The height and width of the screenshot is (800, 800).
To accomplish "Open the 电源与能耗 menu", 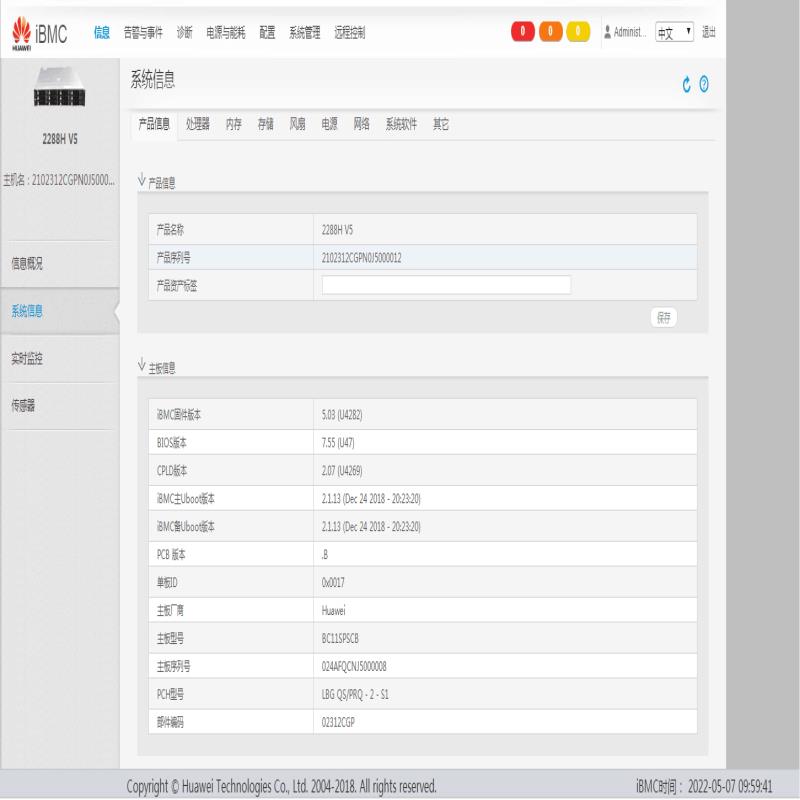I will 226,33.
